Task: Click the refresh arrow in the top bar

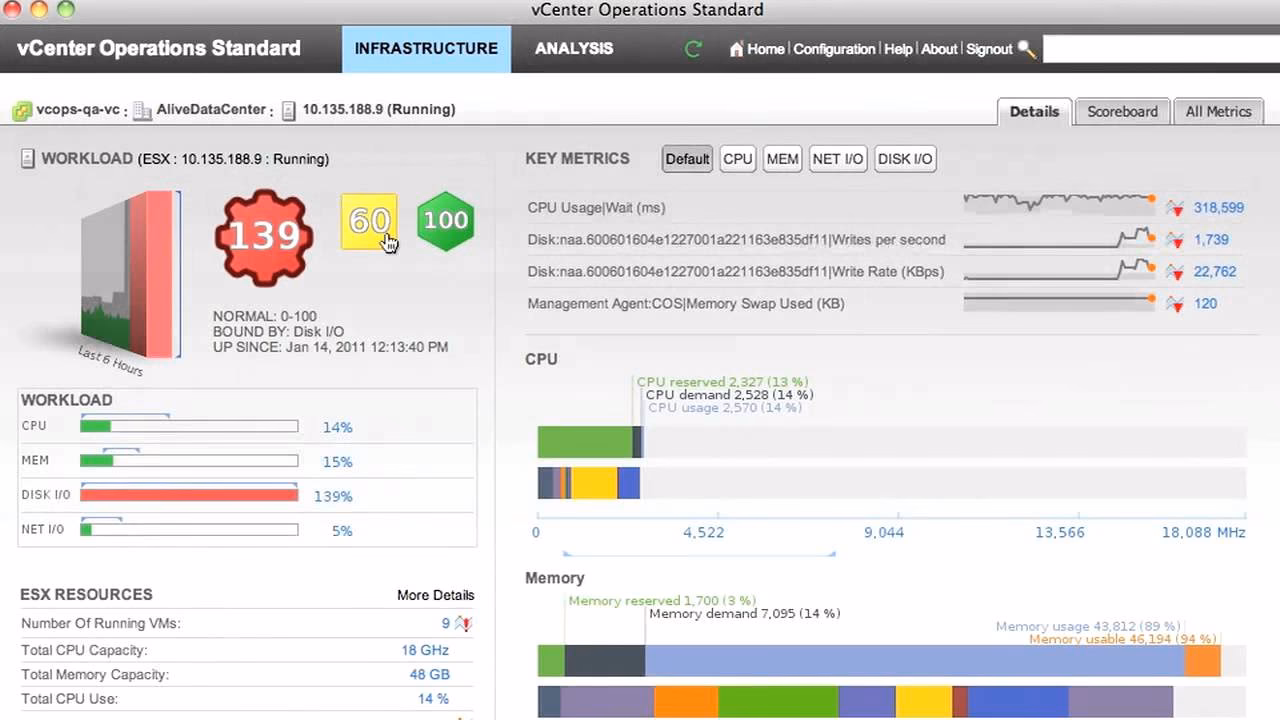Action: pyautogui.click(x=693, y=48)
